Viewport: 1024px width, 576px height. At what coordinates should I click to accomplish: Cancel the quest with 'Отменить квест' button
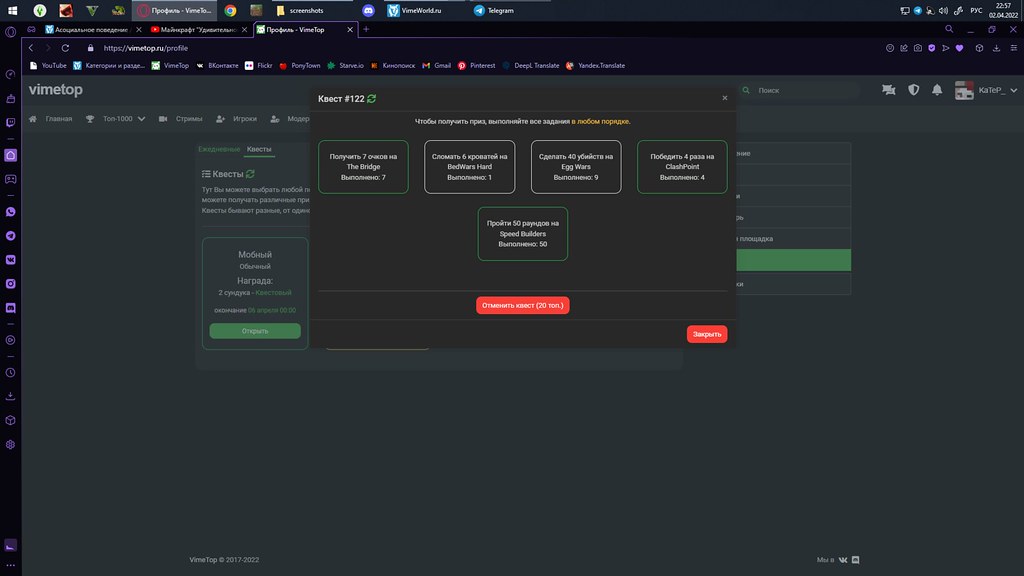tap(522, 305)
